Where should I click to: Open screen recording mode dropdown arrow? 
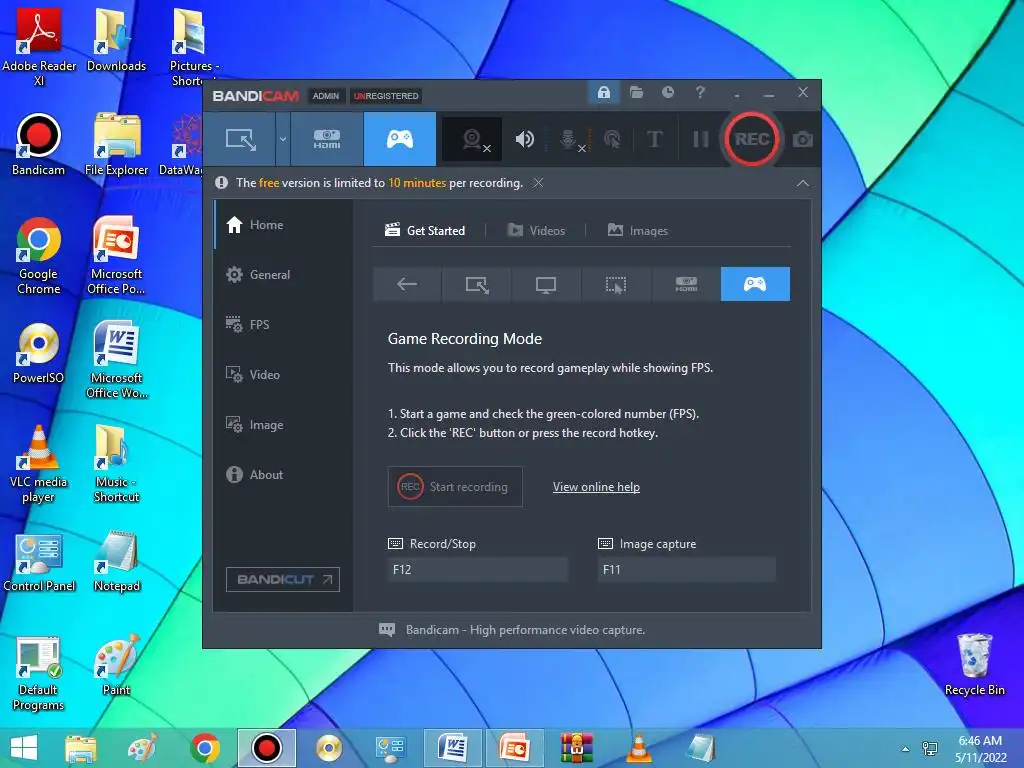[283, 139]
